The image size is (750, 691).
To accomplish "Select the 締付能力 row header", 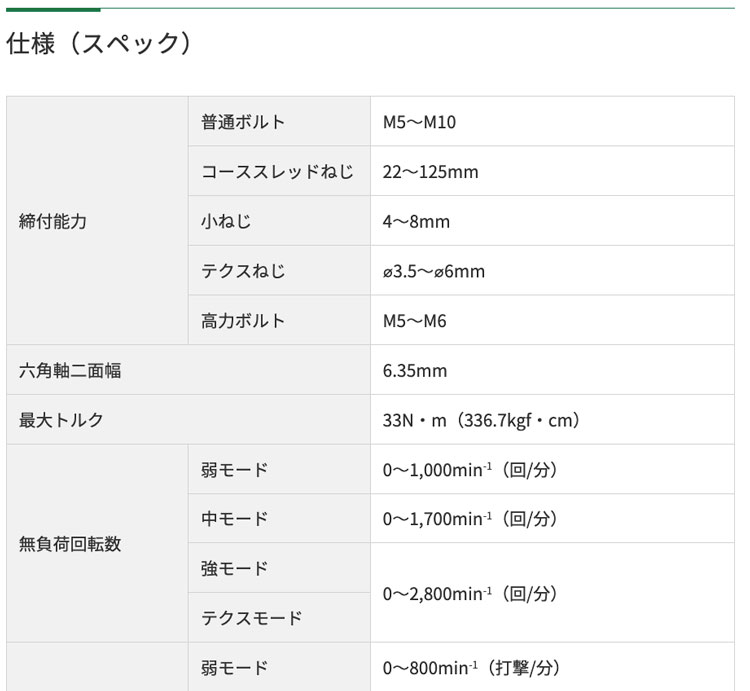I will point(53,221).
